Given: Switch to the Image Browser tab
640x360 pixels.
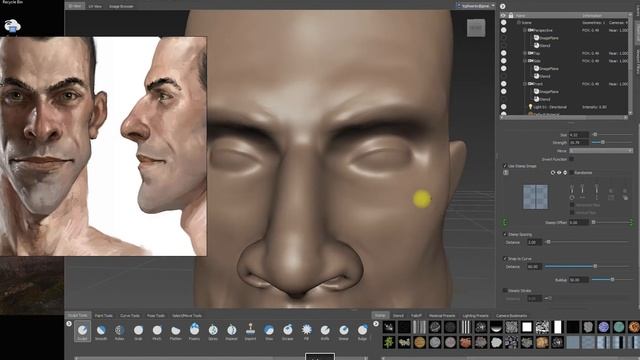Looking at the screenshot, I should pyautogui.click(x=121, y=6).
